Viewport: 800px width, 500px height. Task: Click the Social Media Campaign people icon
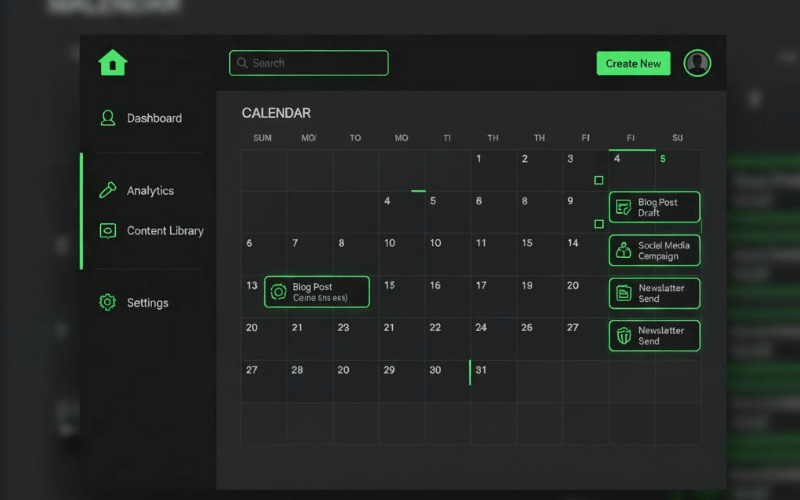pos(623,250)
